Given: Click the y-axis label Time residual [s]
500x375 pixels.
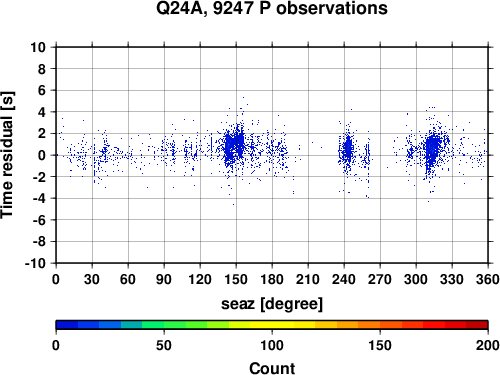Looking at the screenshot, I should pyautogui.click(x=8, y=155).
